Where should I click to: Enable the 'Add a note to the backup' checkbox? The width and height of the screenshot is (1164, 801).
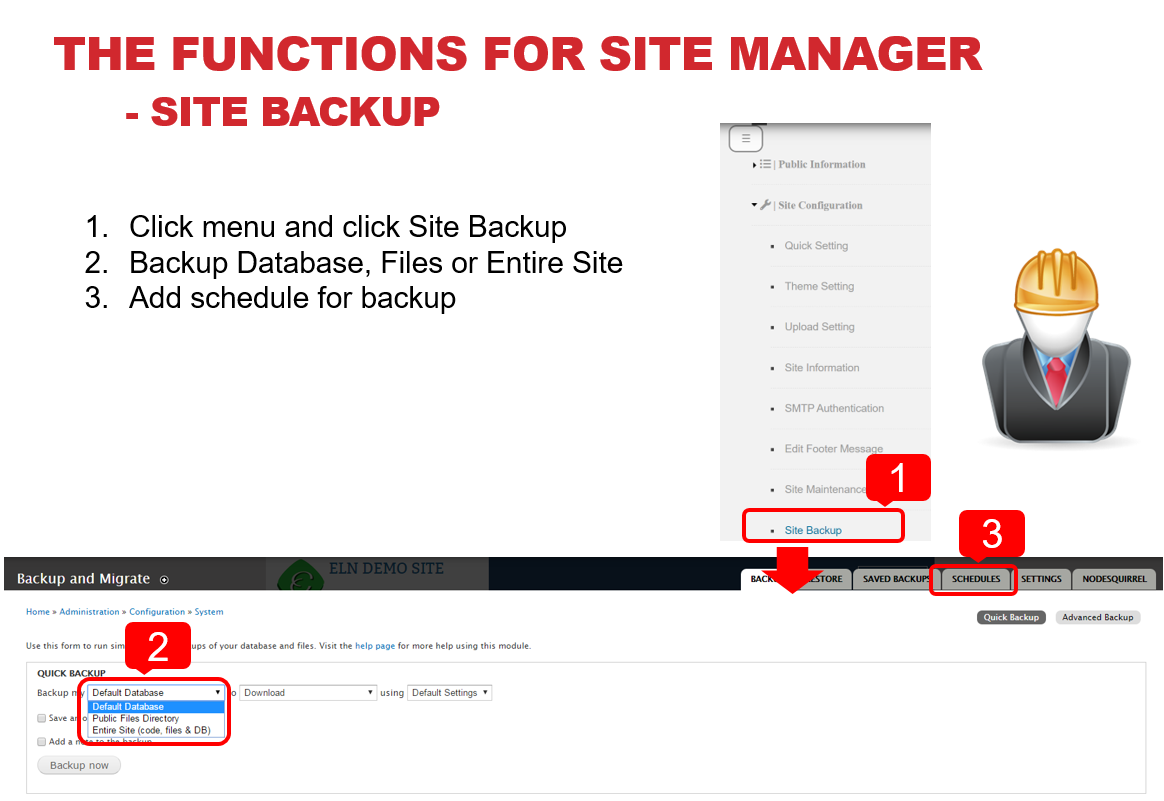pos(42,742)
